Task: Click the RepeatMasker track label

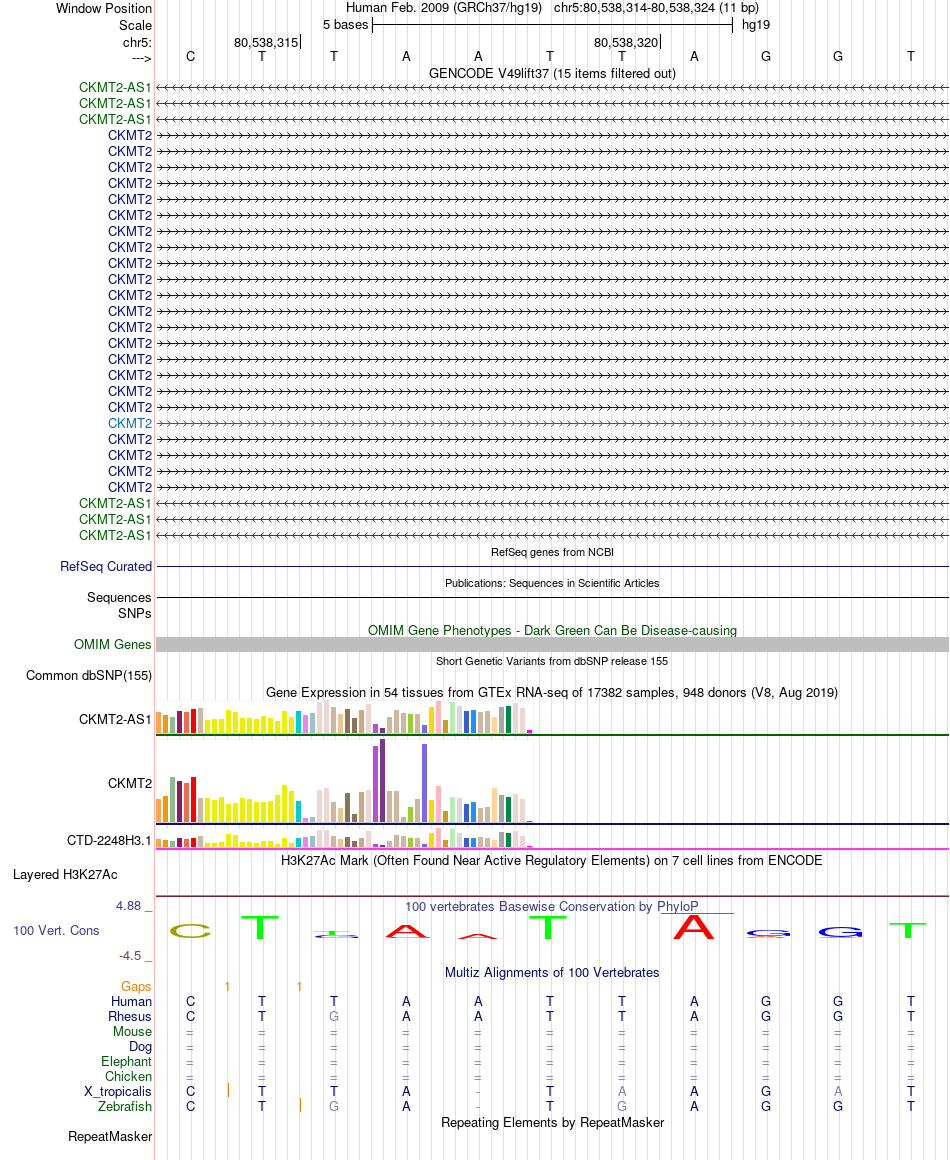Action: click(110, 1136)
